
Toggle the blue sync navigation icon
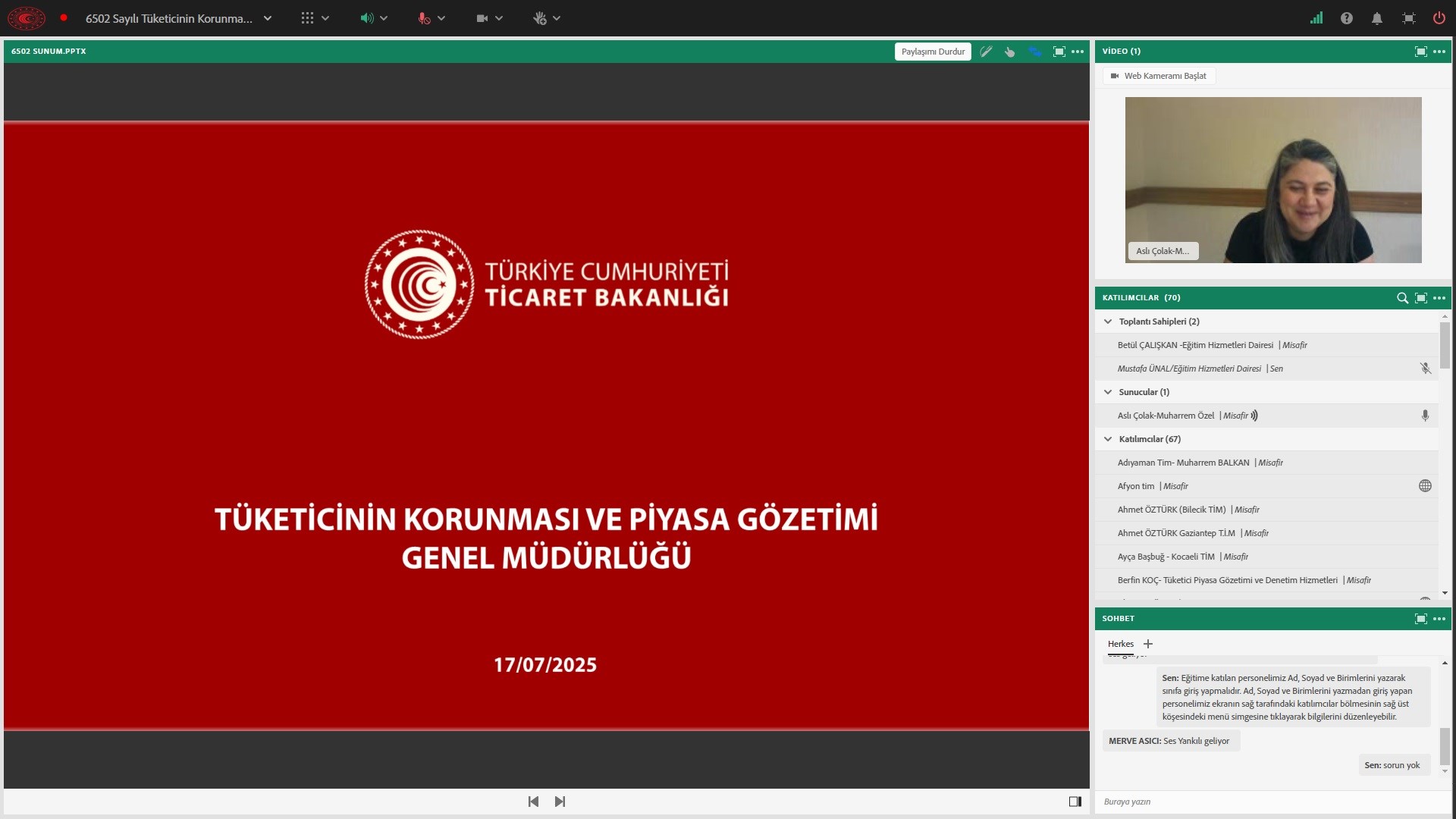point(1035,52)
